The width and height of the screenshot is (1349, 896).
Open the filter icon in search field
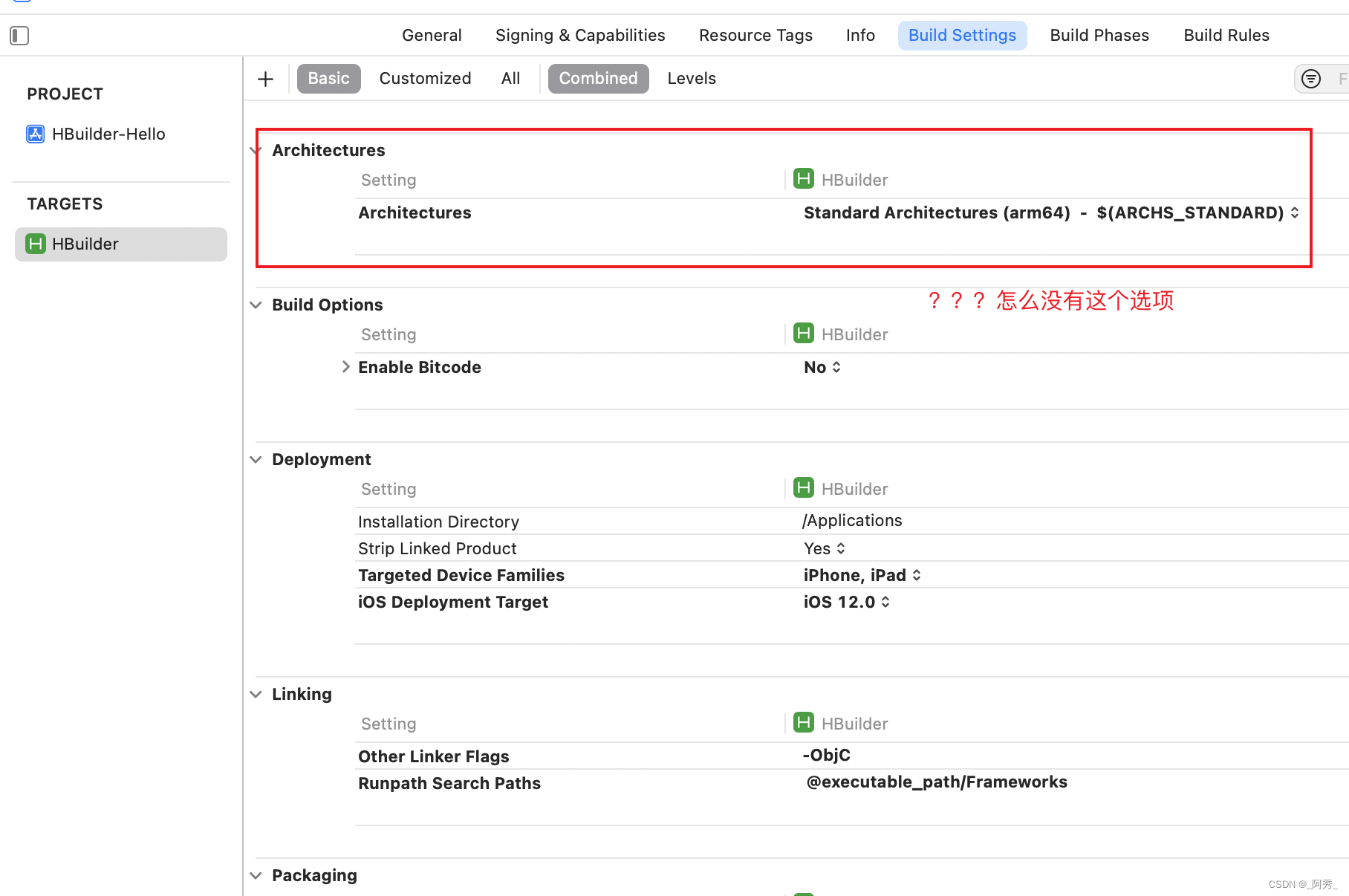pyautogui.click(x=1311, y=79)
